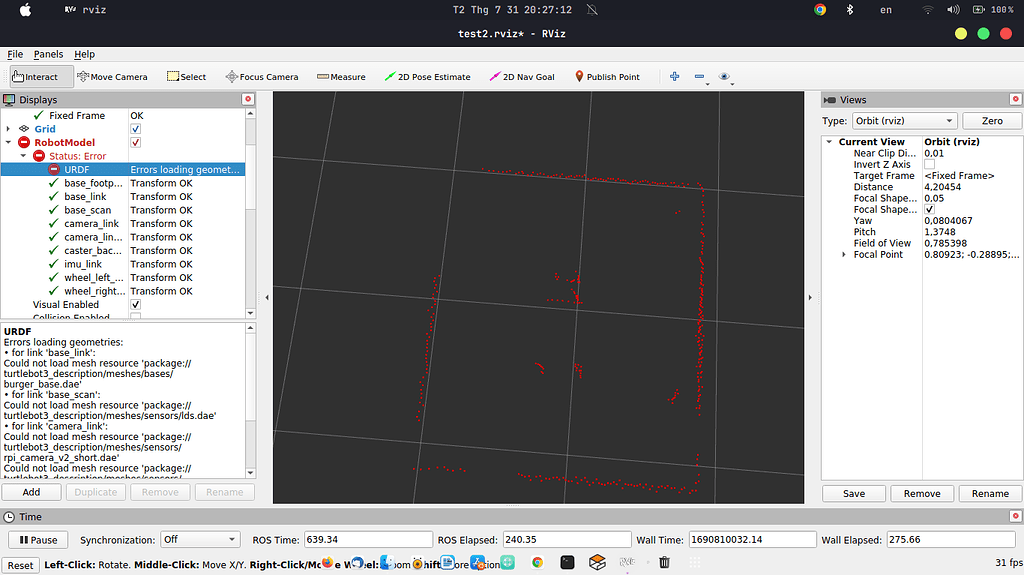Open the Help menu
The width and height of the screenshot is (1024, 575).
pos(84,54)
